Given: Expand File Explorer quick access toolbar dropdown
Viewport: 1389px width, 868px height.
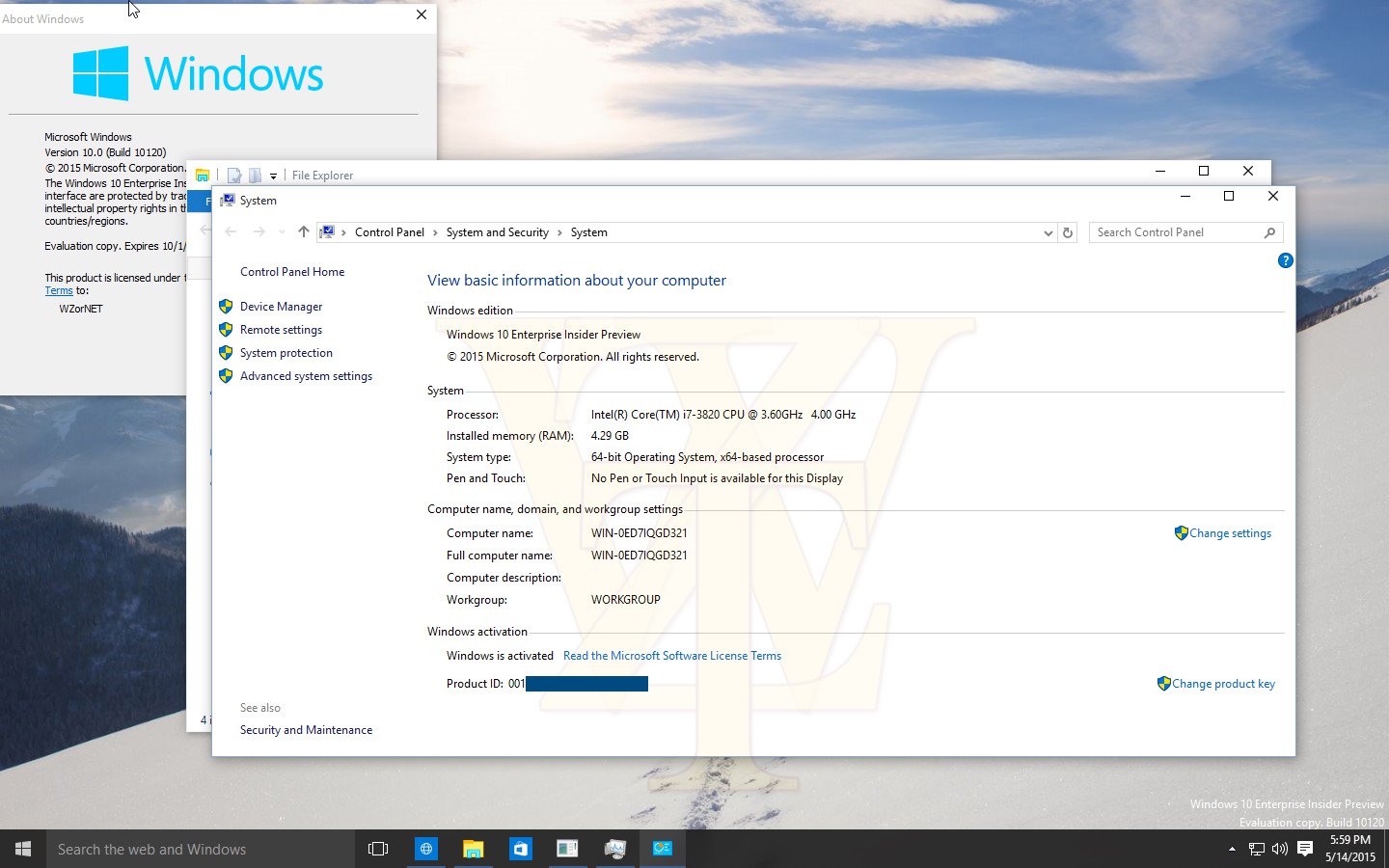Looking at the screenshot, I should click(x=273, y=176).
